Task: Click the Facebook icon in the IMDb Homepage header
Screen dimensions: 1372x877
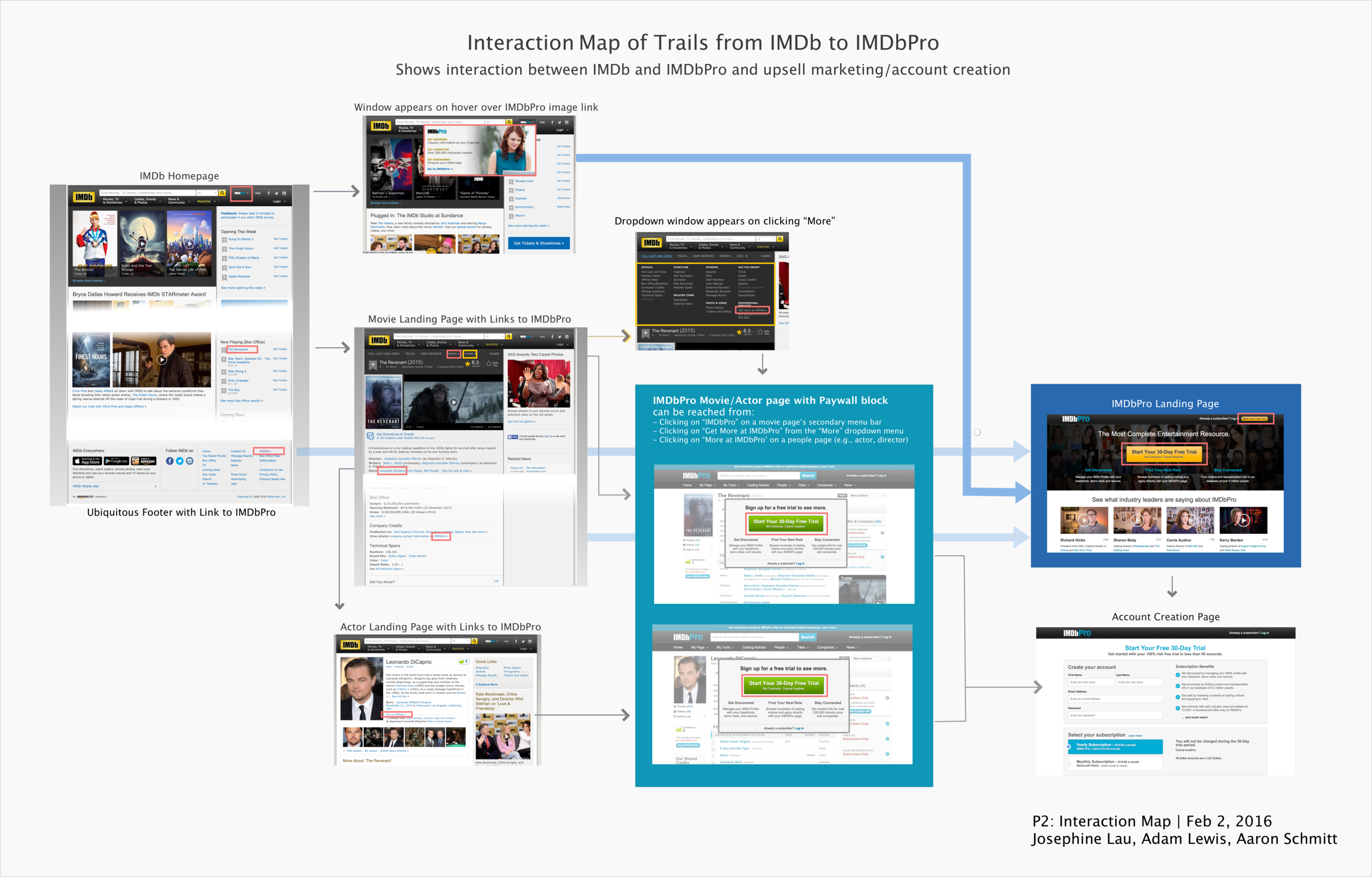Action: pyautogui.click(x=269, y=193)
